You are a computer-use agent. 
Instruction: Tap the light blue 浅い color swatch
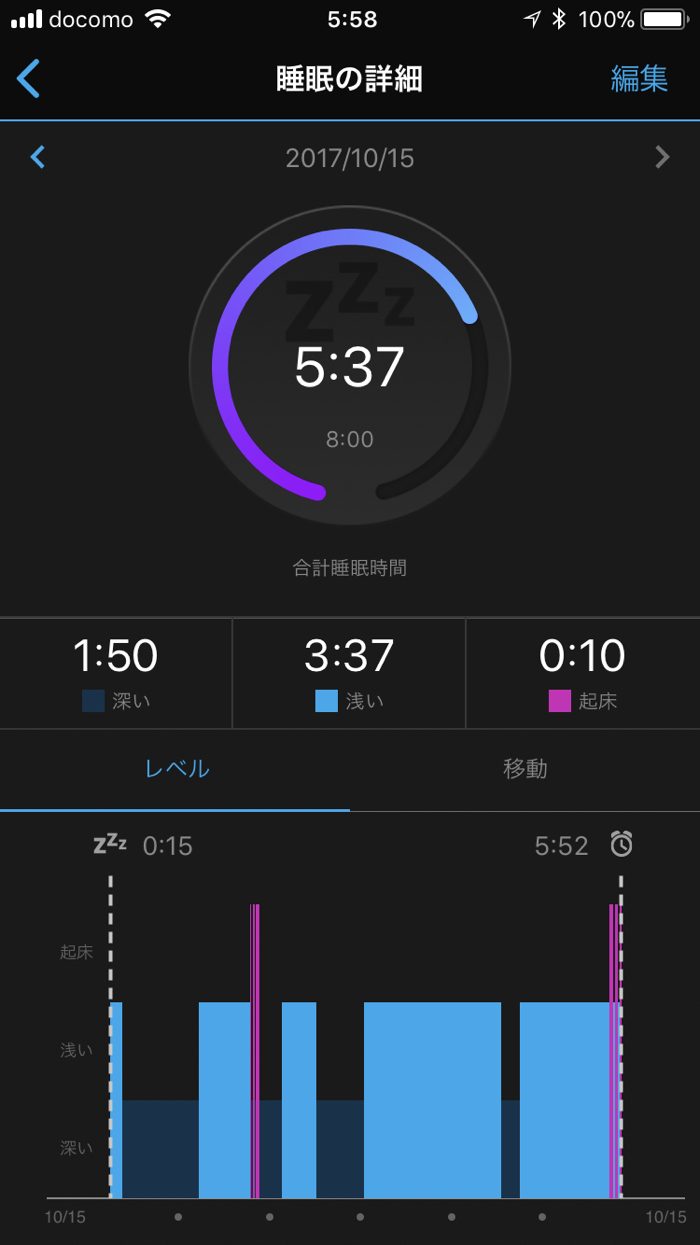coord(326,701)
